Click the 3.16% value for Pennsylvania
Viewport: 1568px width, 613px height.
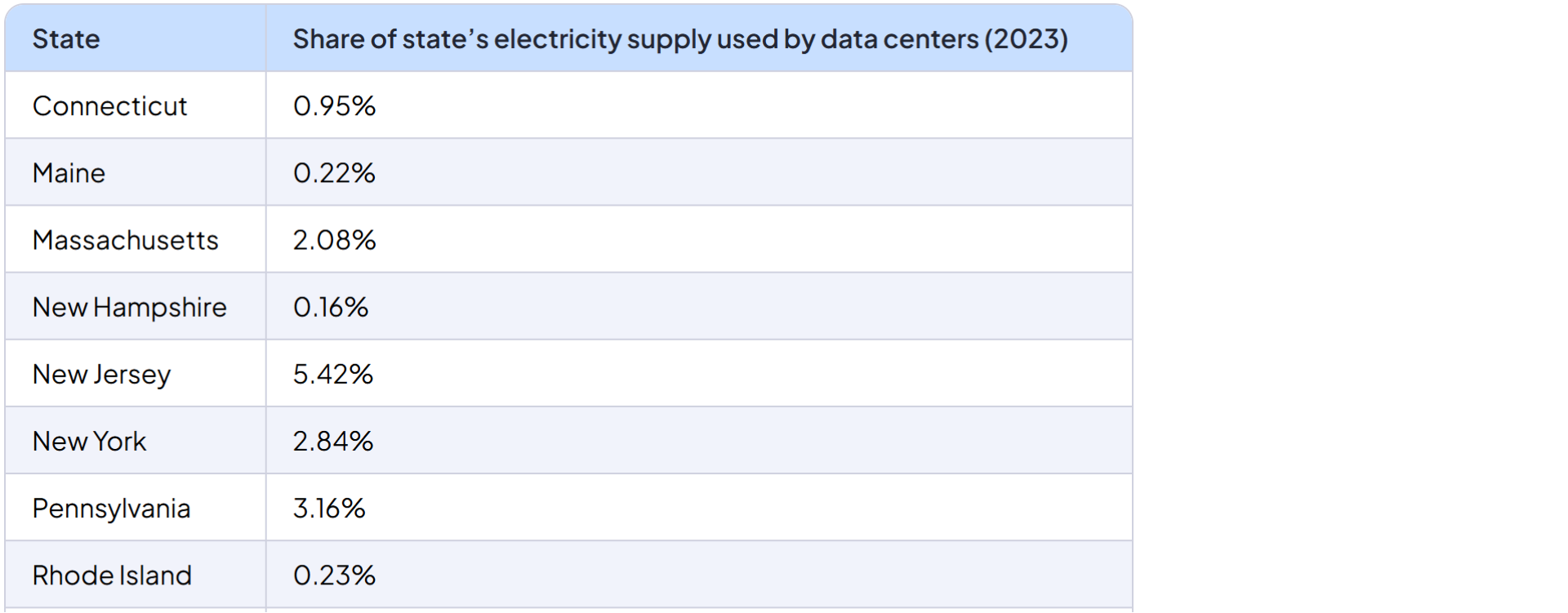[x=329, y=508]
